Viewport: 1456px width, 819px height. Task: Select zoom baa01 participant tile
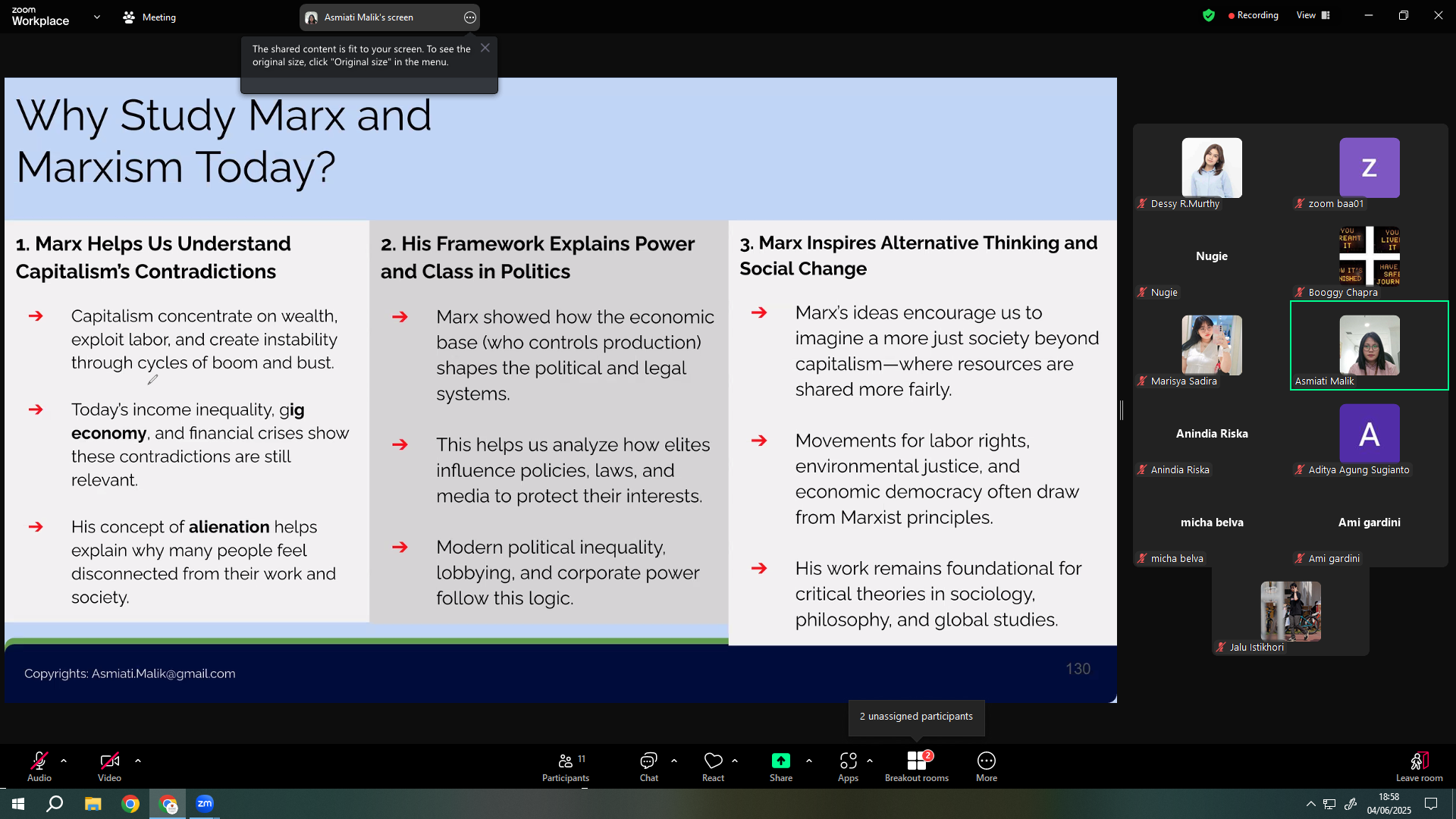click(x=1370, y=168)
